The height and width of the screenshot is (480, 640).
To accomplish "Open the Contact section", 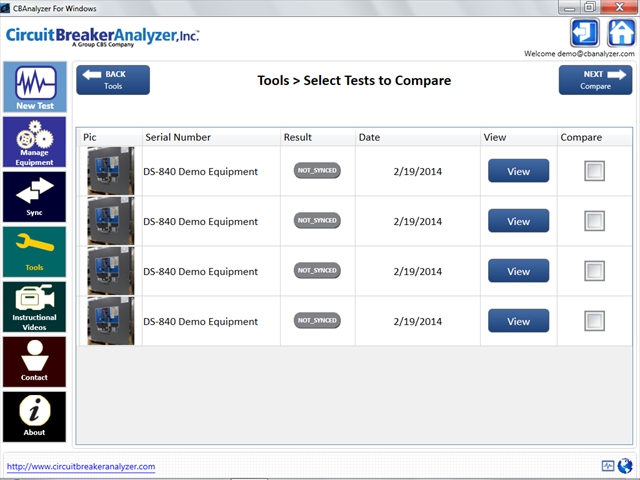I will pyautogui.click(x=35, y=362).
